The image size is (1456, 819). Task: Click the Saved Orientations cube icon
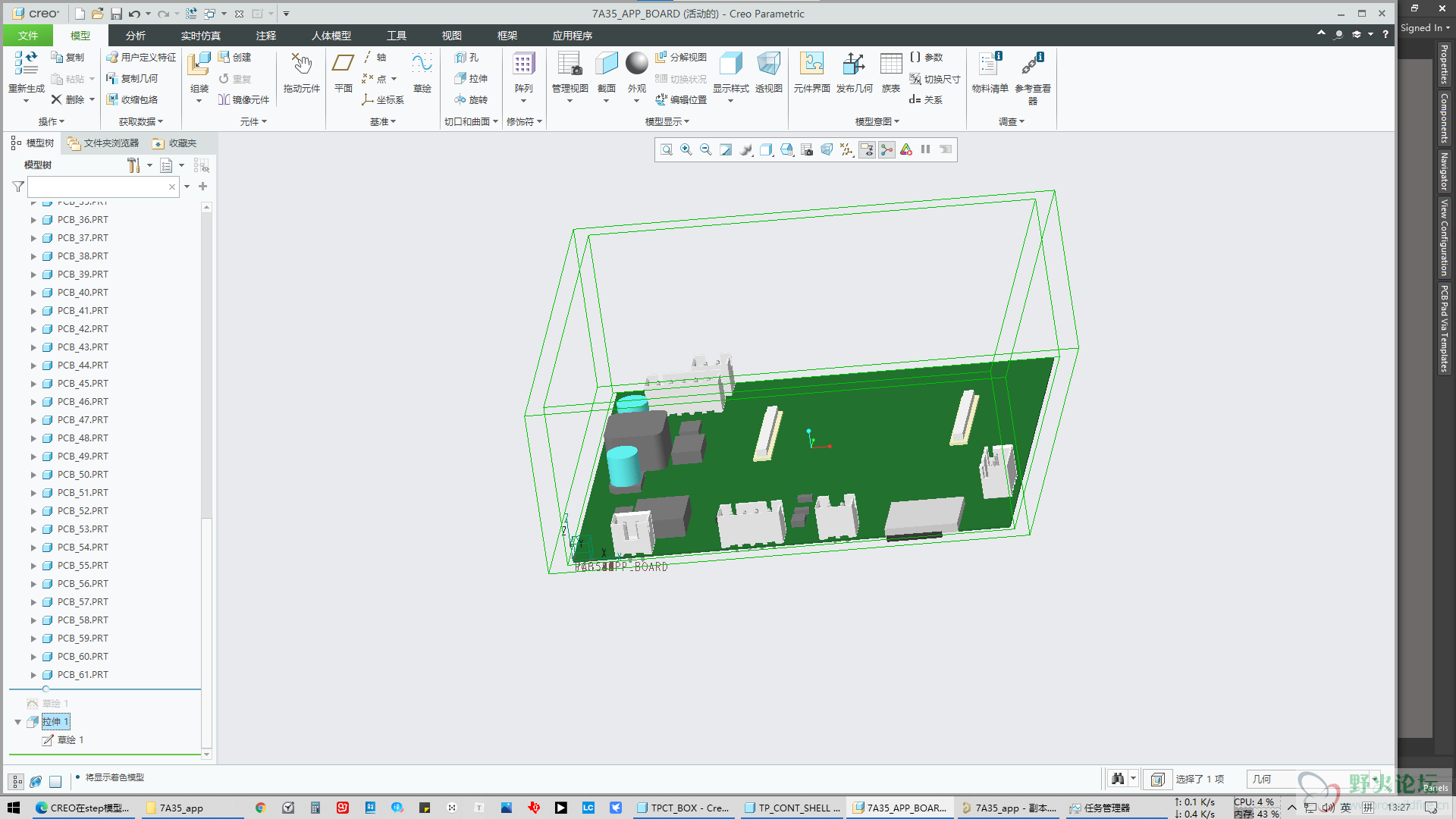pos(786,149)
